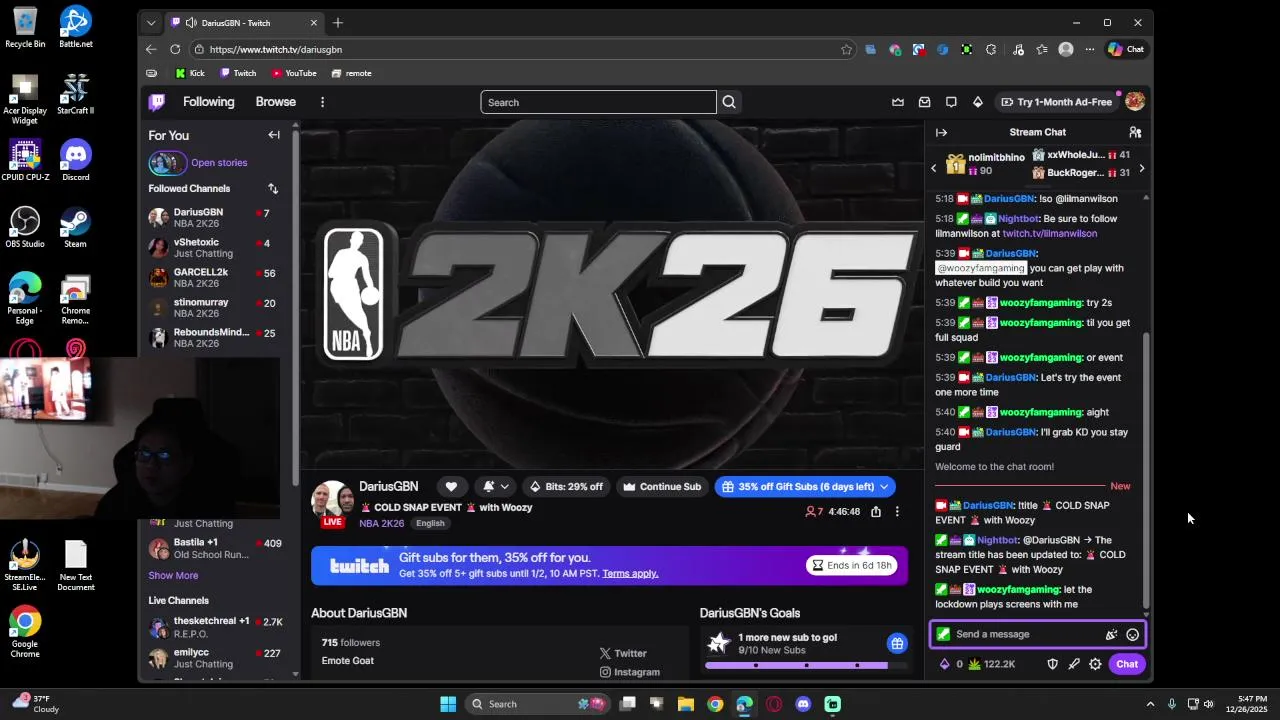Screen dimensions: 1280x720
Task: Click the Continue Sub button
Action: tap(662, 487)
